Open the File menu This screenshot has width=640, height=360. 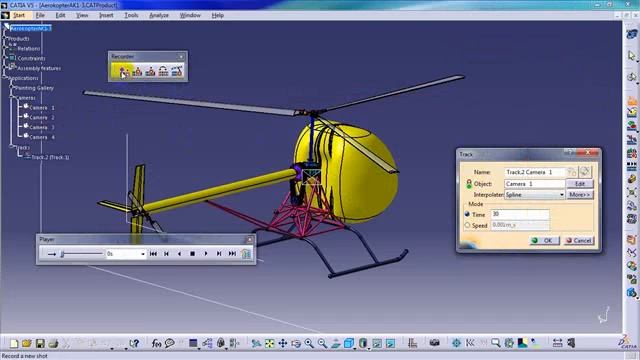tap(40, 15)
